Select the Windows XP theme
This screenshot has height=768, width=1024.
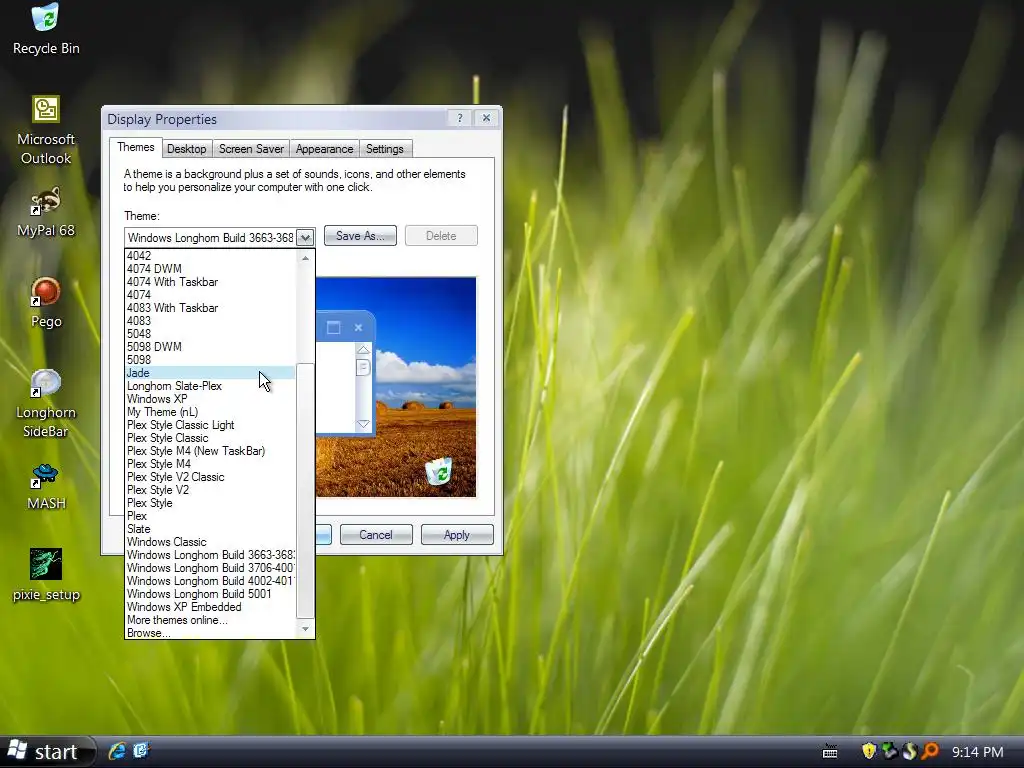(210, 399)
